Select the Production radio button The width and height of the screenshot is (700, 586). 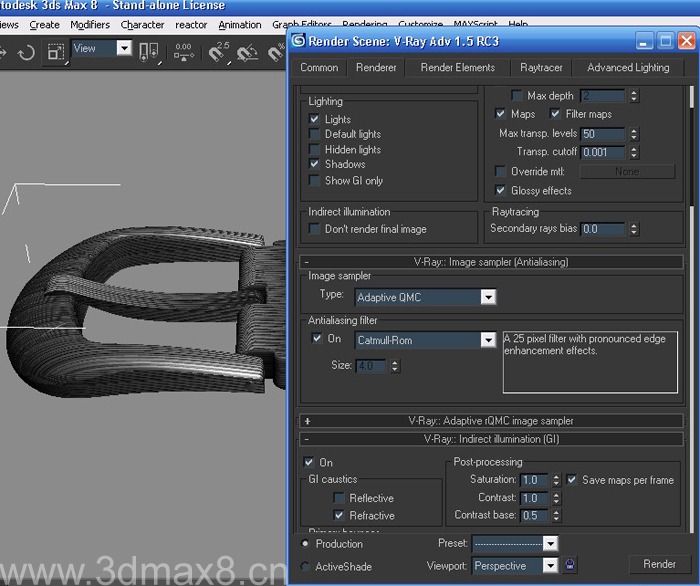coord(305,544)
